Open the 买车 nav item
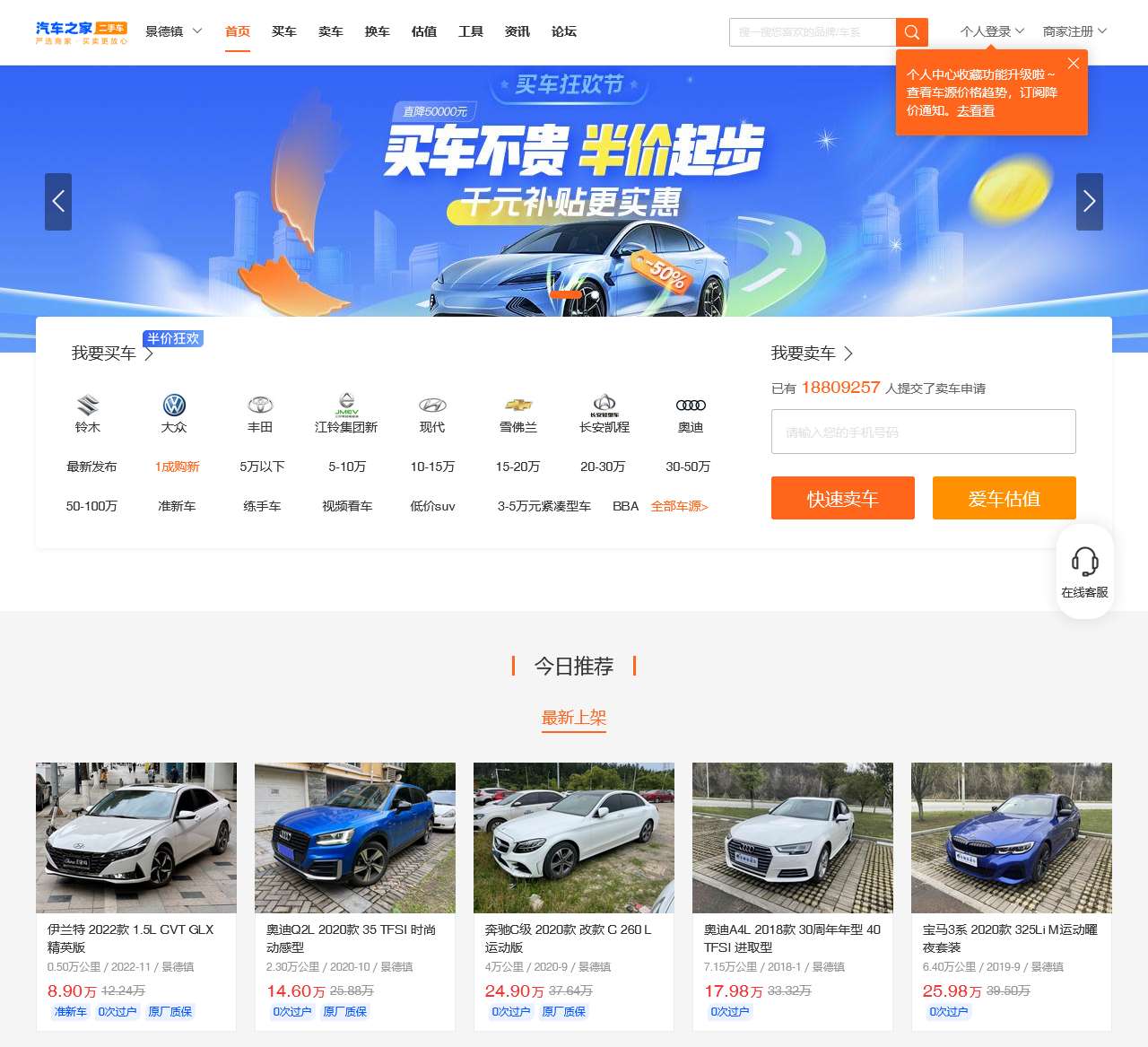This screenshot has width=1148, height=1047. (284, 31)
